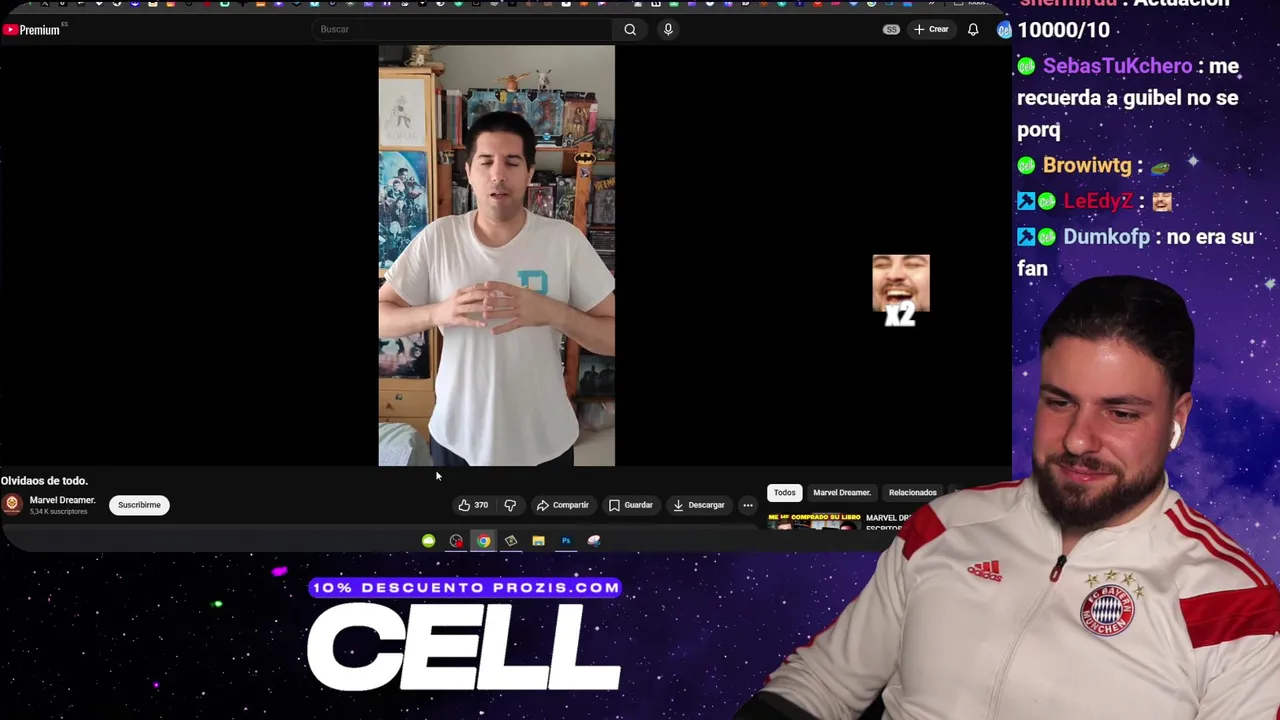This screenshot has width=1280, height=720.
Task: Open YouTube notifications bell
Action: coord(973,29)
